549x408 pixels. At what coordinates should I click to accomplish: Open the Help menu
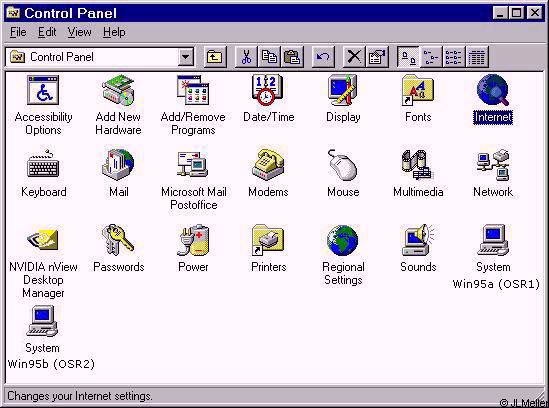114,32
